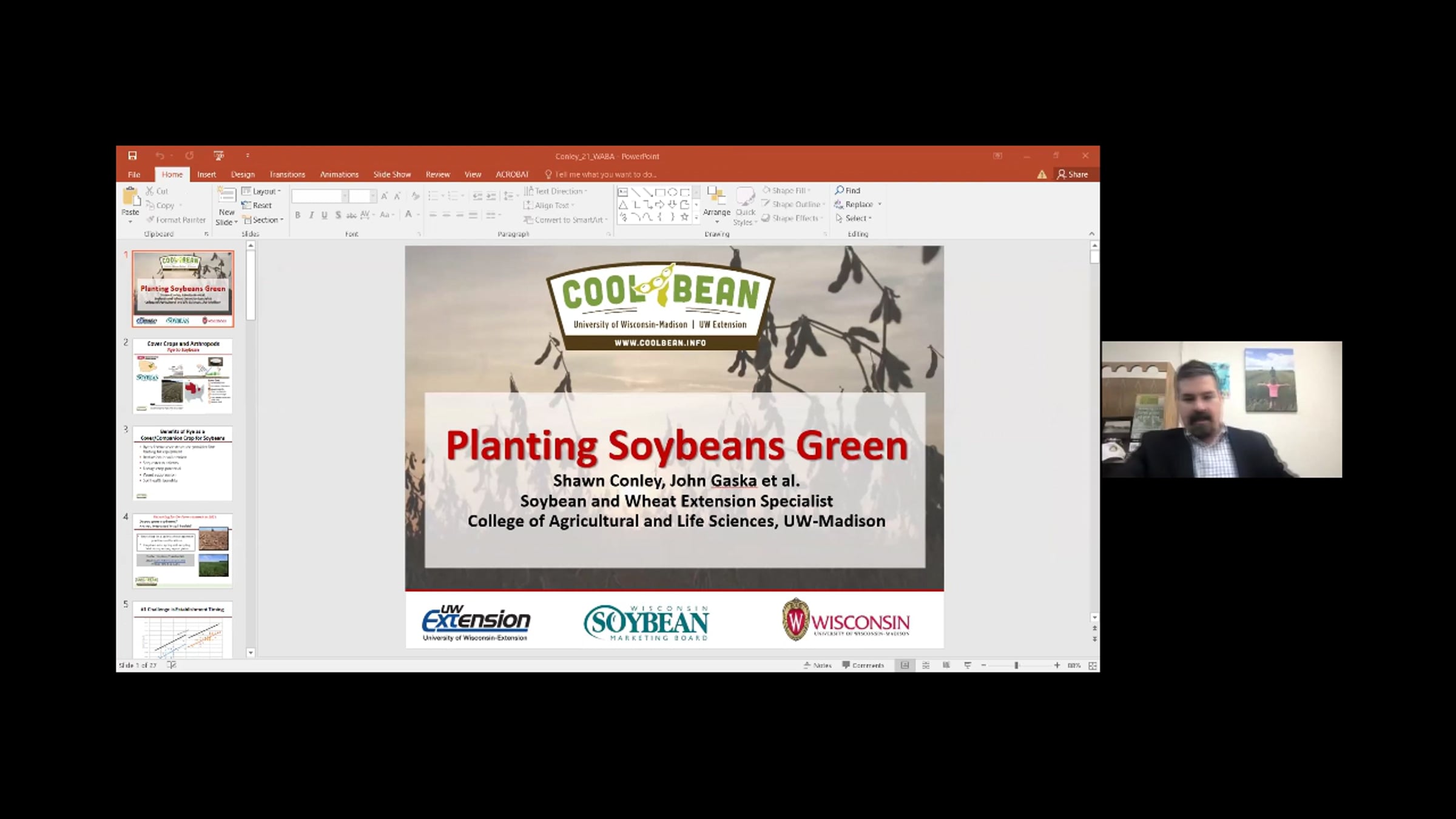The width and height of the screenshot is (1456, 819).
Task: Select the star shape in shapes gallery
Action: 684,217
